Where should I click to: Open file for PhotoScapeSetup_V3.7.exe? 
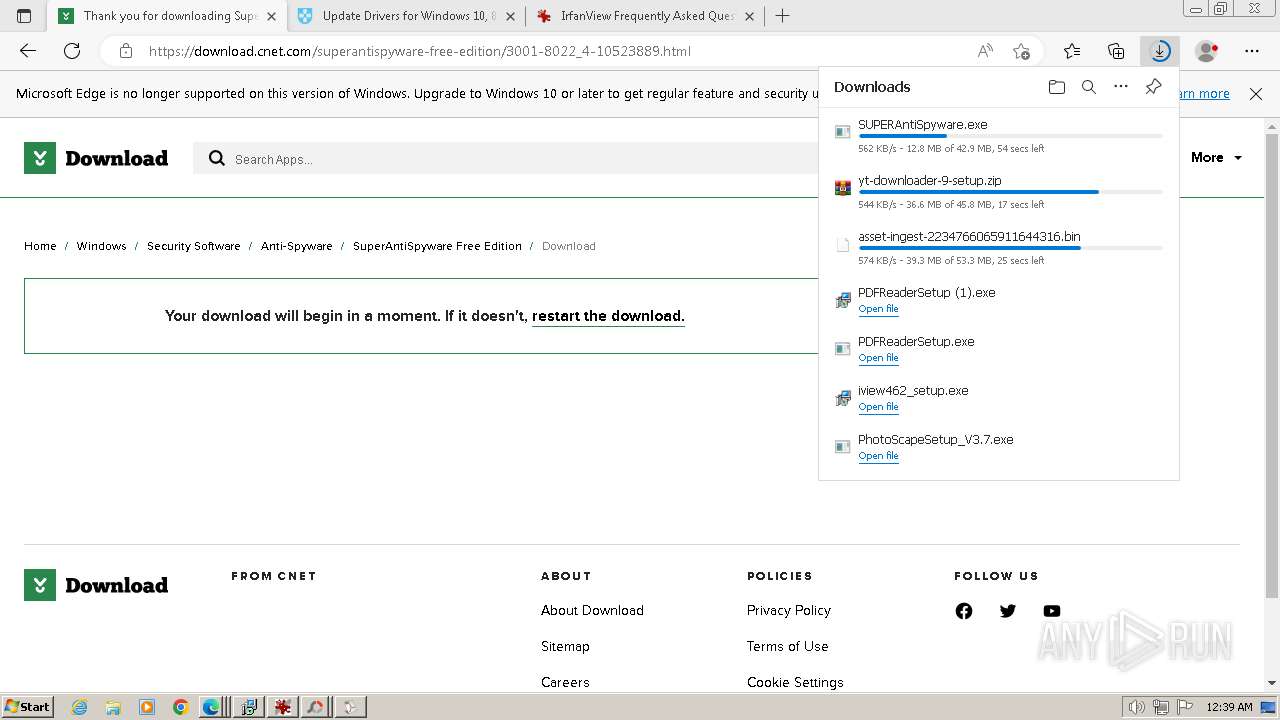coord(878,456)
